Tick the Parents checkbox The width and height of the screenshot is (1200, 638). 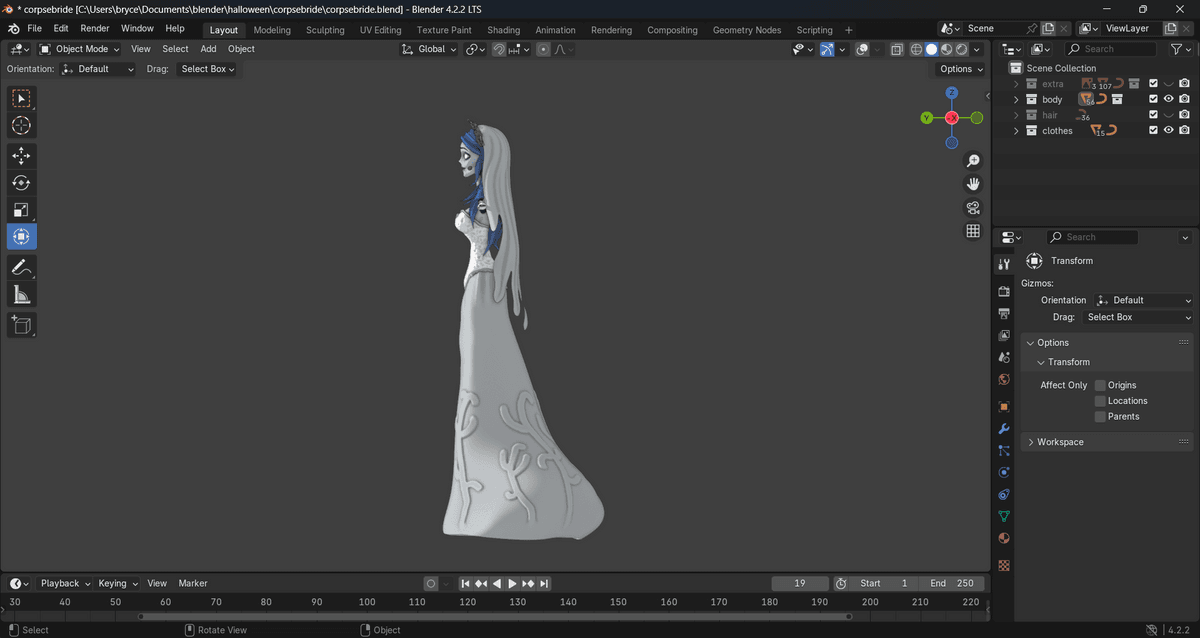[x=1100, y=417]
